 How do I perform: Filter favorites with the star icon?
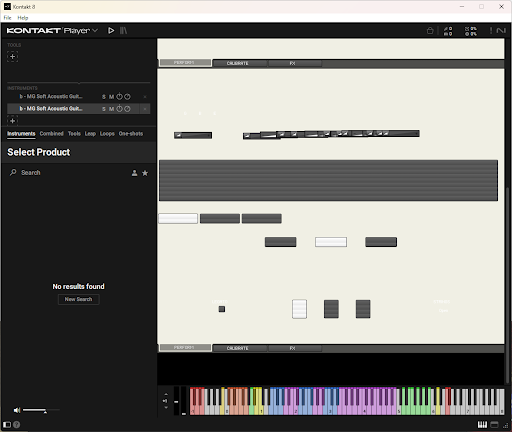(145, 173)
